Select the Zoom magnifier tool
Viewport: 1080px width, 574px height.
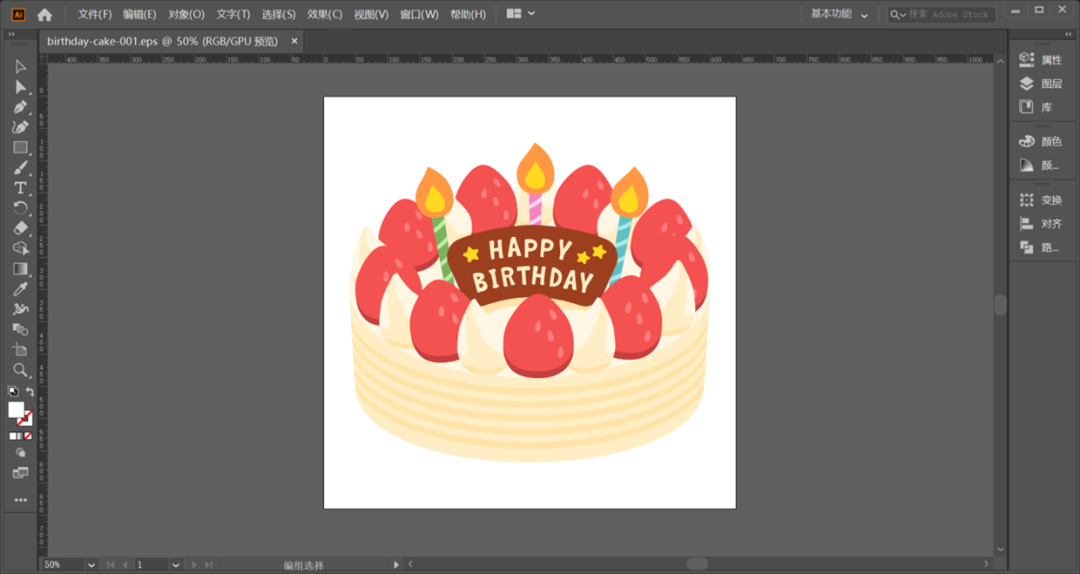(x=20, y=370)
